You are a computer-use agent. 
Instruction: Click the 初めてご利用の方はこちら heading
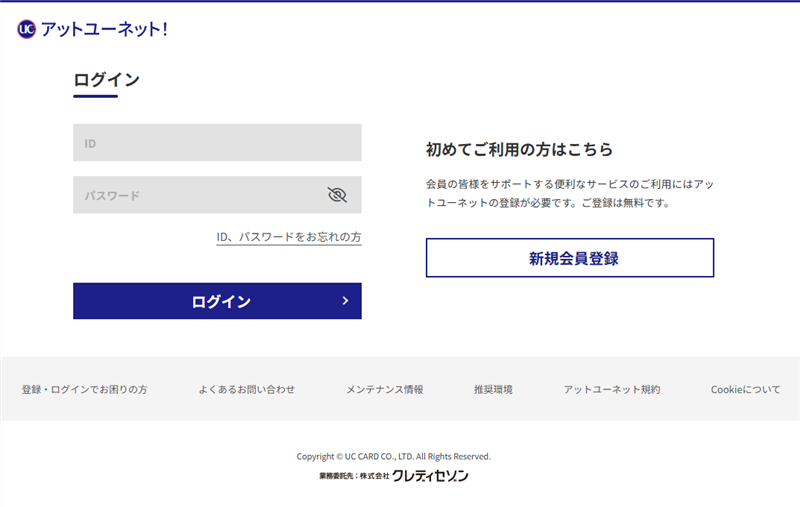click(519, 149)
